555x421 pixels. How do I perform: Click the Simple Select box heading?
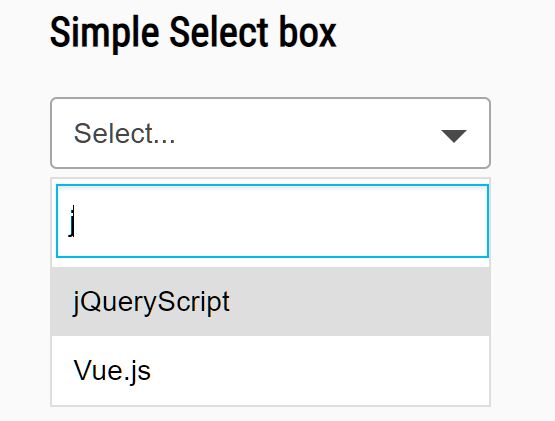[193, 33]
